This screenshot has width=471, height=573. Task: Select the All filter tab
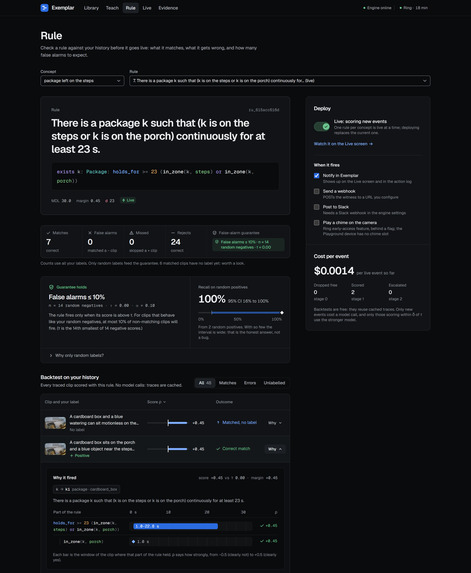(x=205, y=383)
